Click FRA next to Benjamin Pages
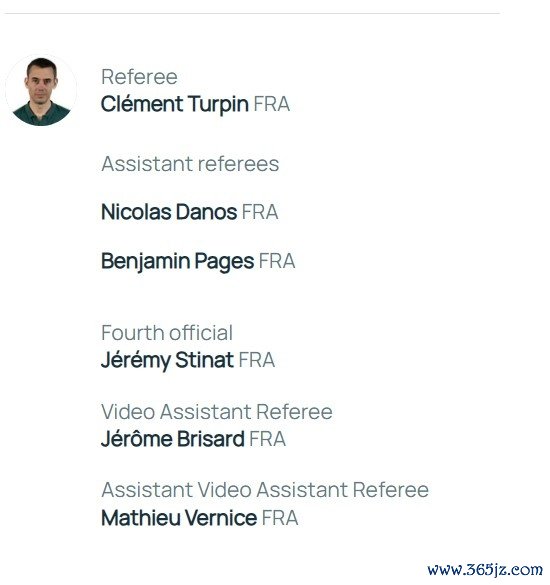This screenshot has height=585, width=550. (277, 261)
